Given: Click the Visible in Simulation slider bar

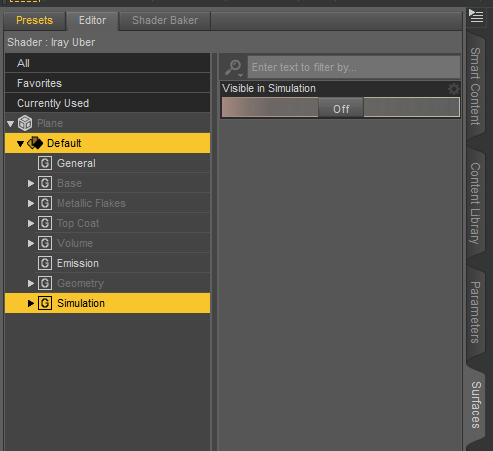Looking at the screenshot, I should coord(341,107).
